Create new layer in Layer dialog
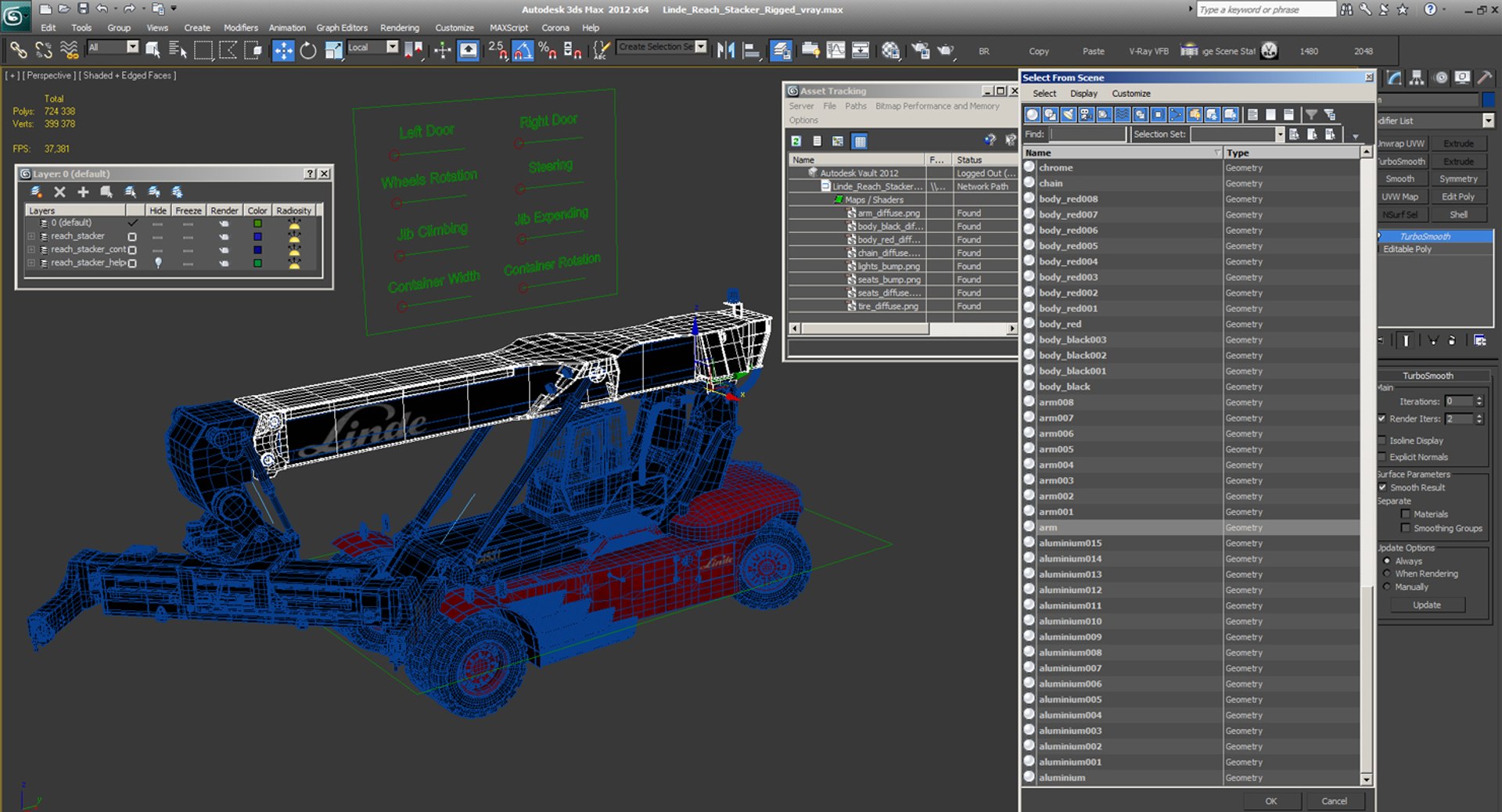 click(x=36, y=192)
